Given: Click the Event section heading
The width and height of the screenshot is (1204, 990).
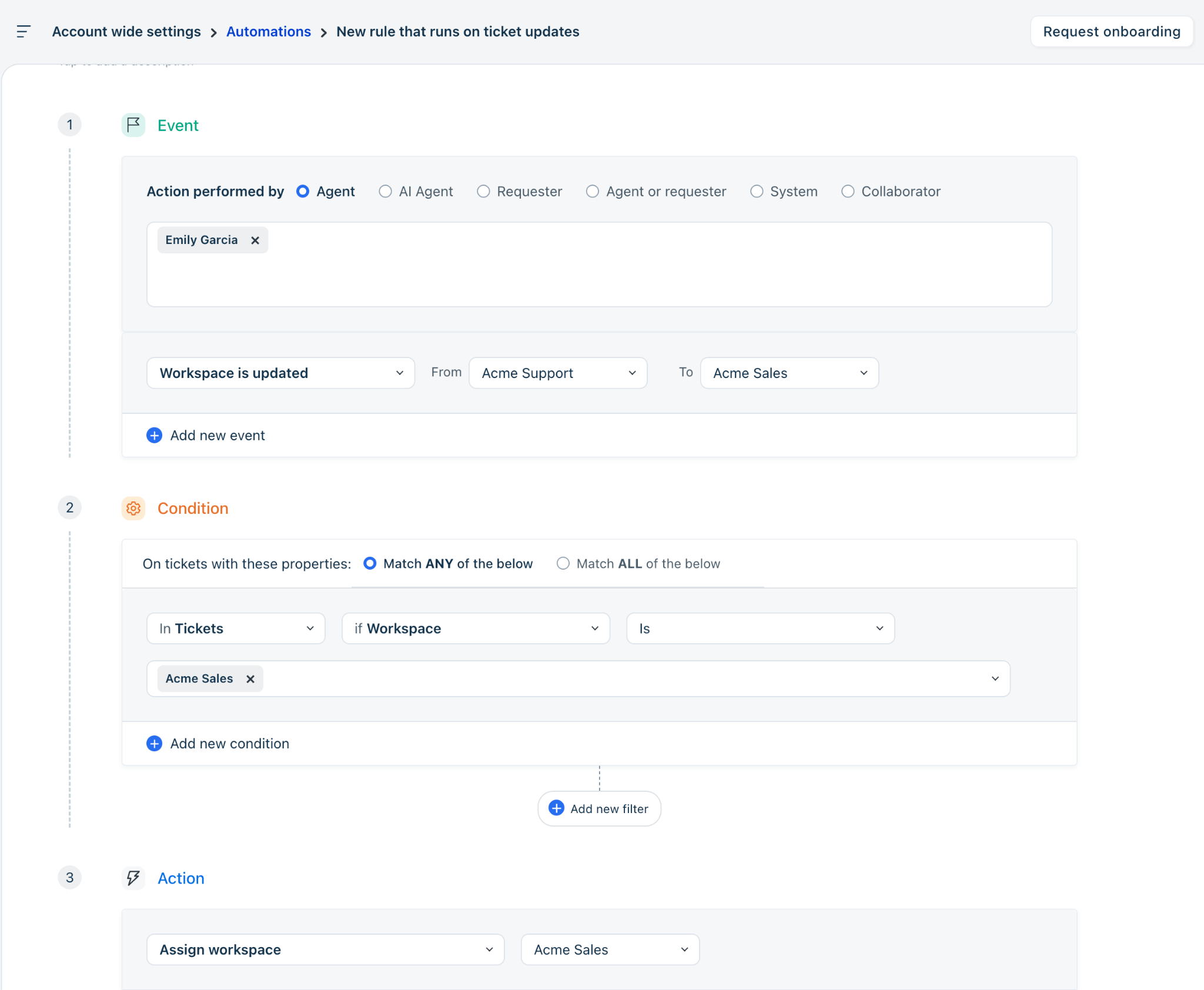Looking at the screenshot, I should coord(178,125).
